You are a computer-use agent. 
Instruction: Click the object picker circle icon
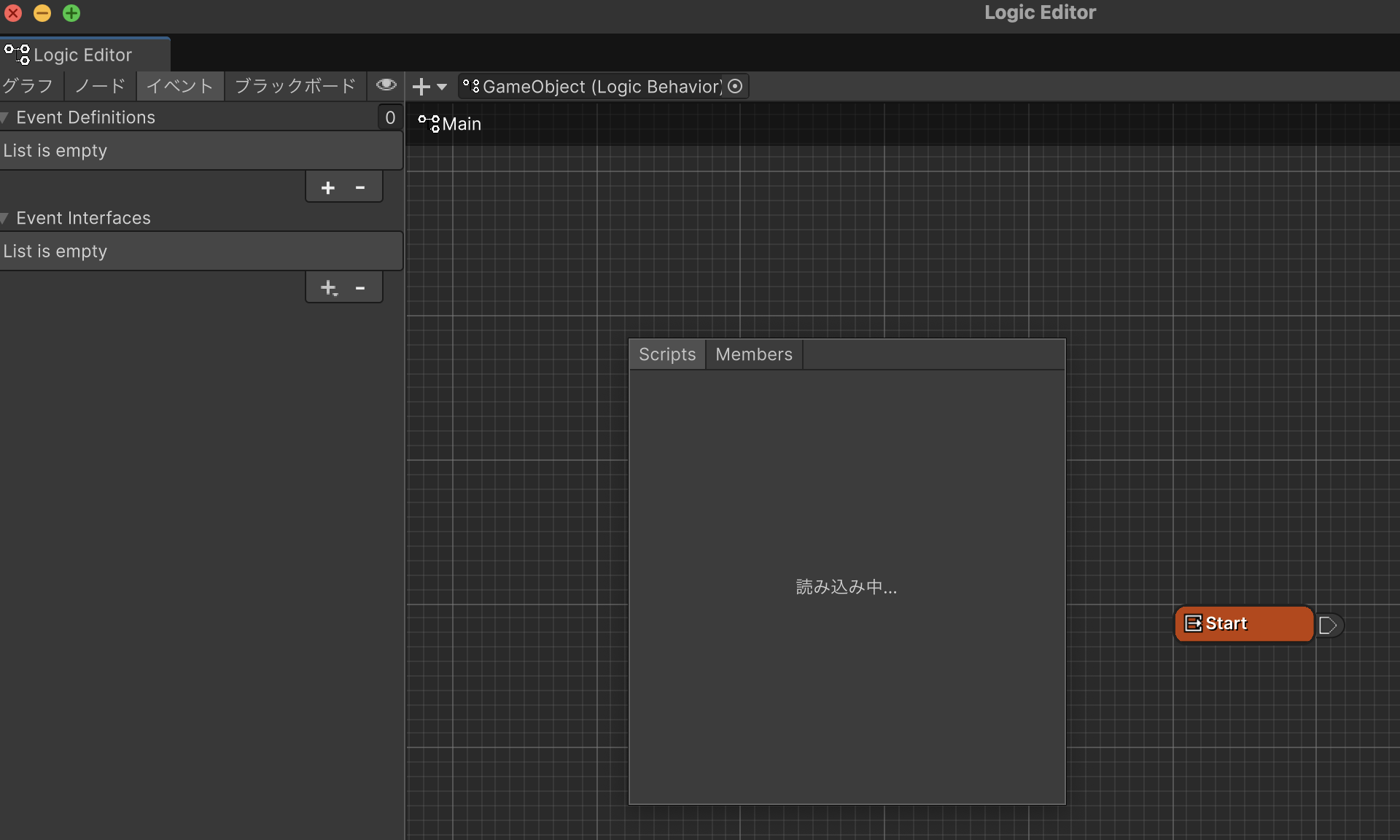tap(735, 87)
